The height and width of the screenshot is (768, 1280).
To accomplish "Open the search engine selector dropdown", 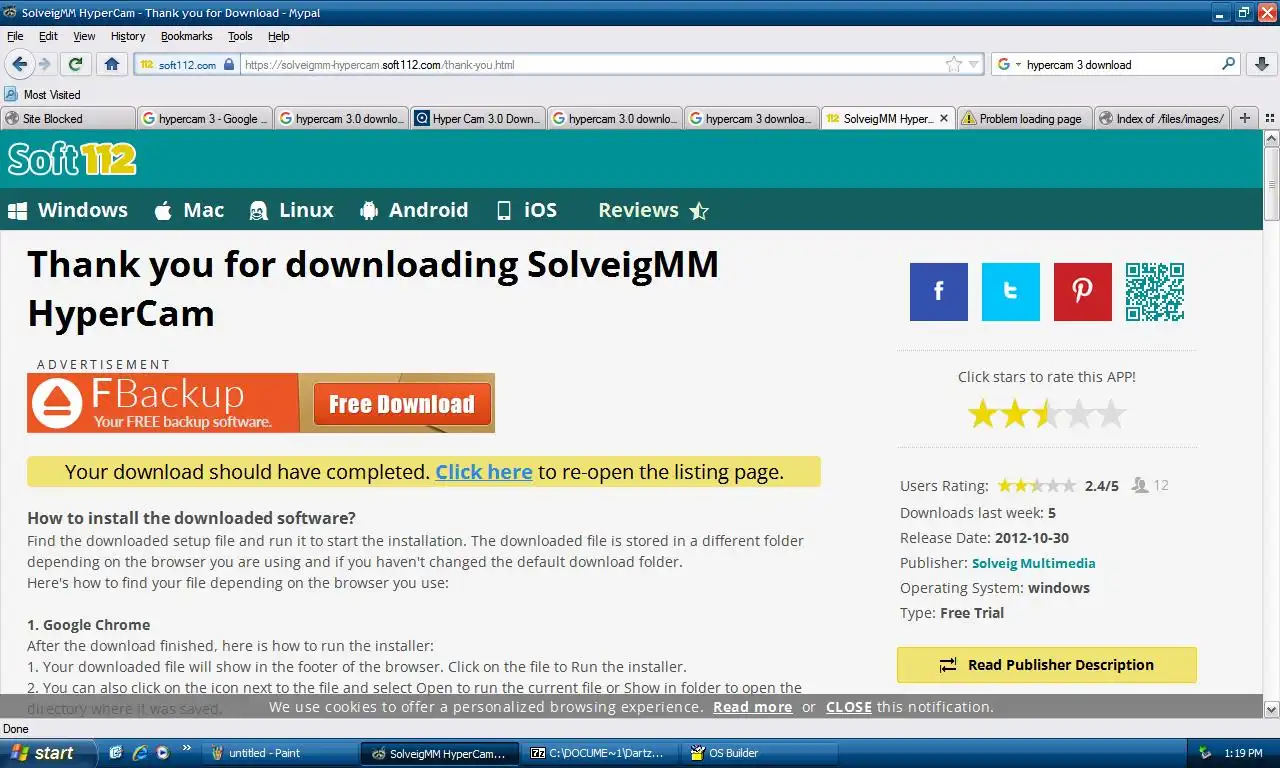I will coord(1010,64).
